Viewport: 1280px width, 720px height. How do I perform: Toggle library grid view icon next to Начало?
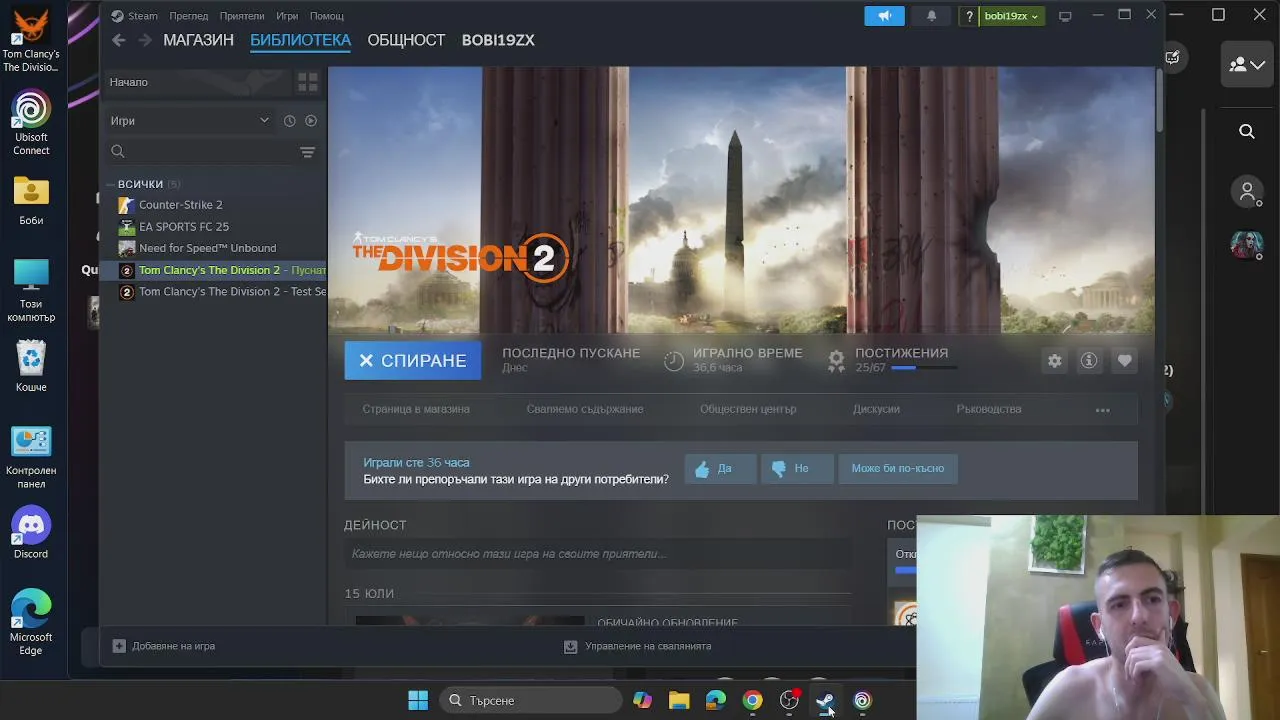(308, 82)
